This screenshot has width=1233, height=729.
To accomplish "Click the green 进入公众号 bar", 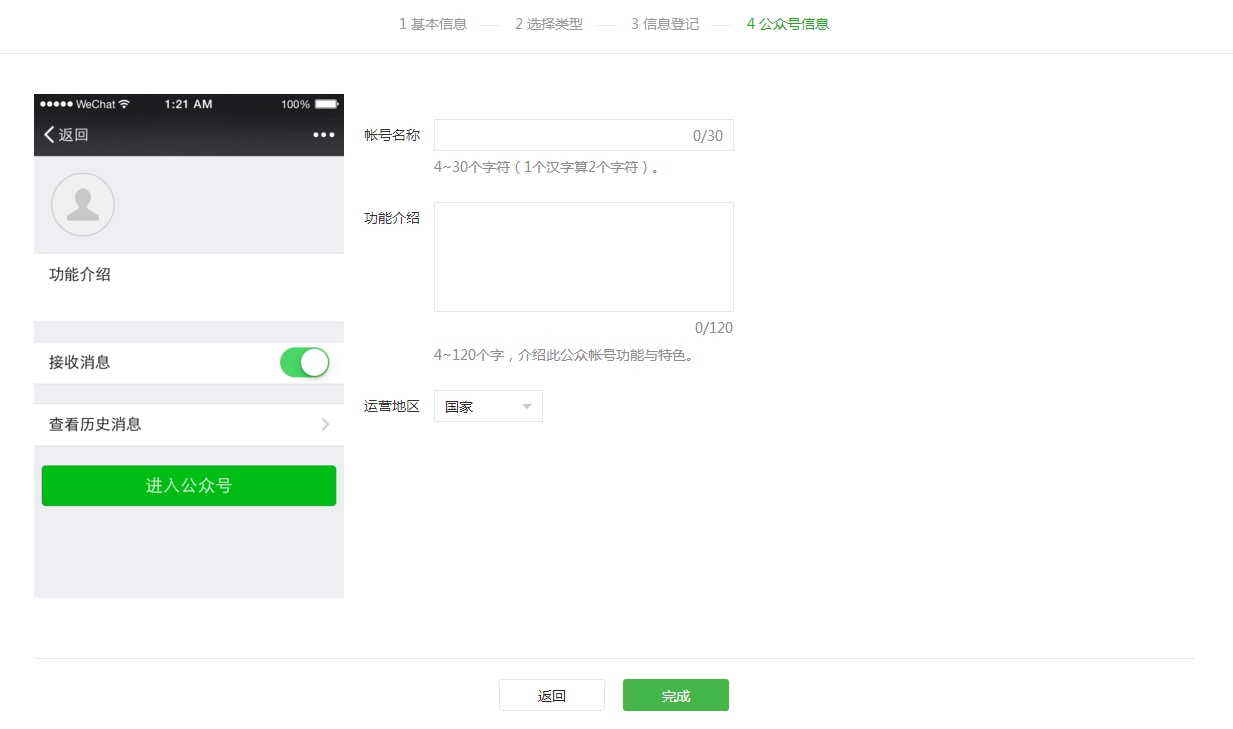I will [x=188, y=485].
